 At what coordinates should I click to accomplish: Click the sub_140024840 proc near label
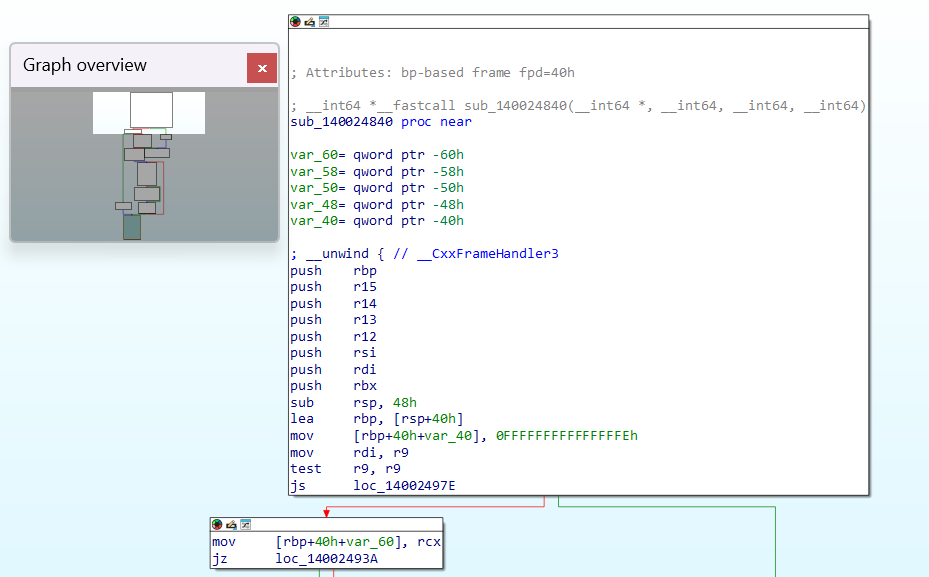380,122
